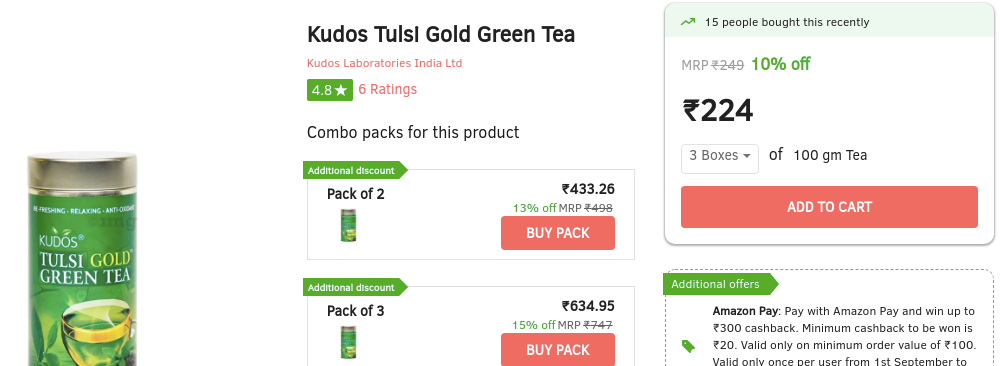
Task: Add the product to cart
Action: click(x=829, y=207)
